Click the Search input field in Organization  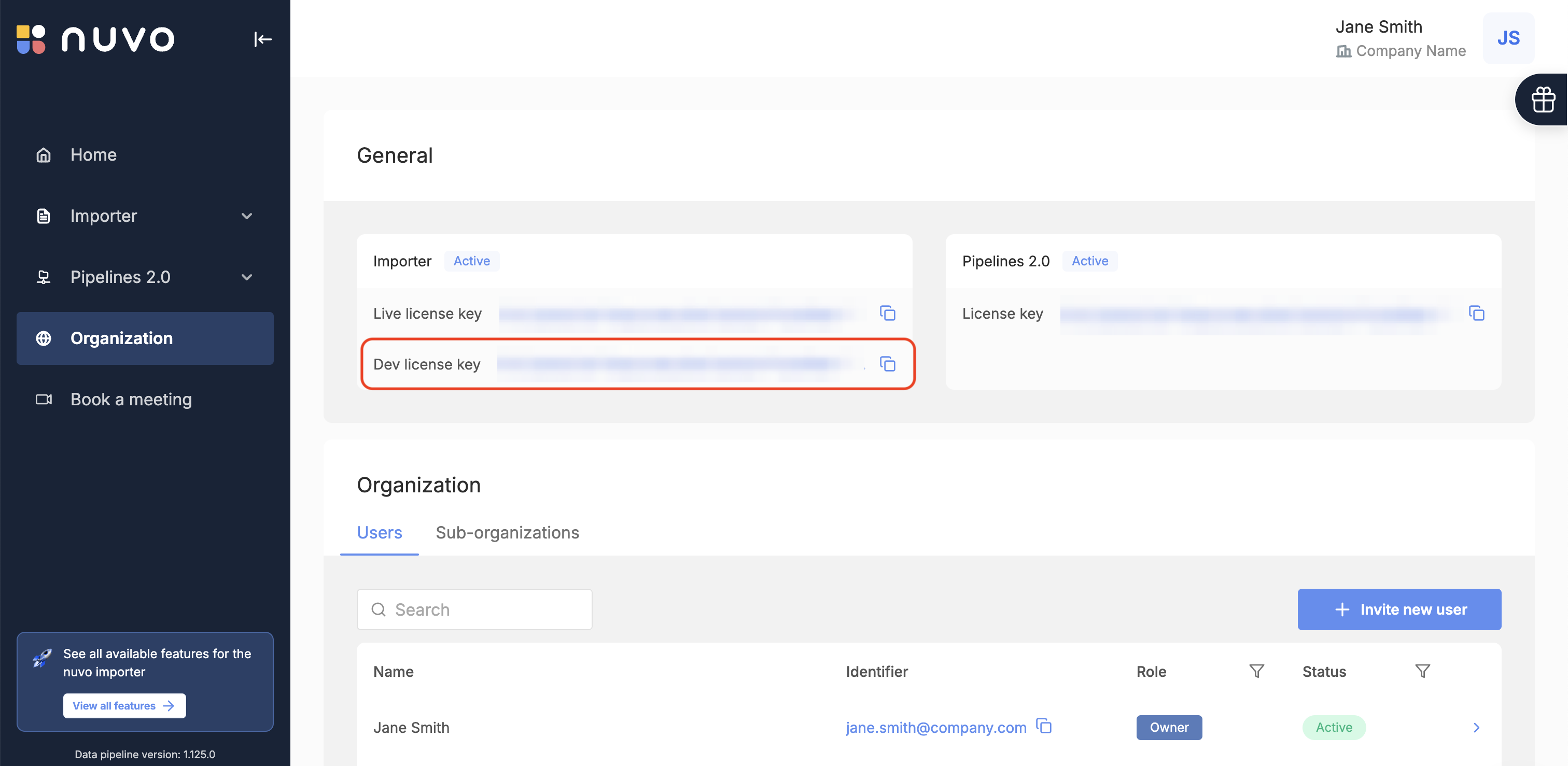click(x=474, y=608)
